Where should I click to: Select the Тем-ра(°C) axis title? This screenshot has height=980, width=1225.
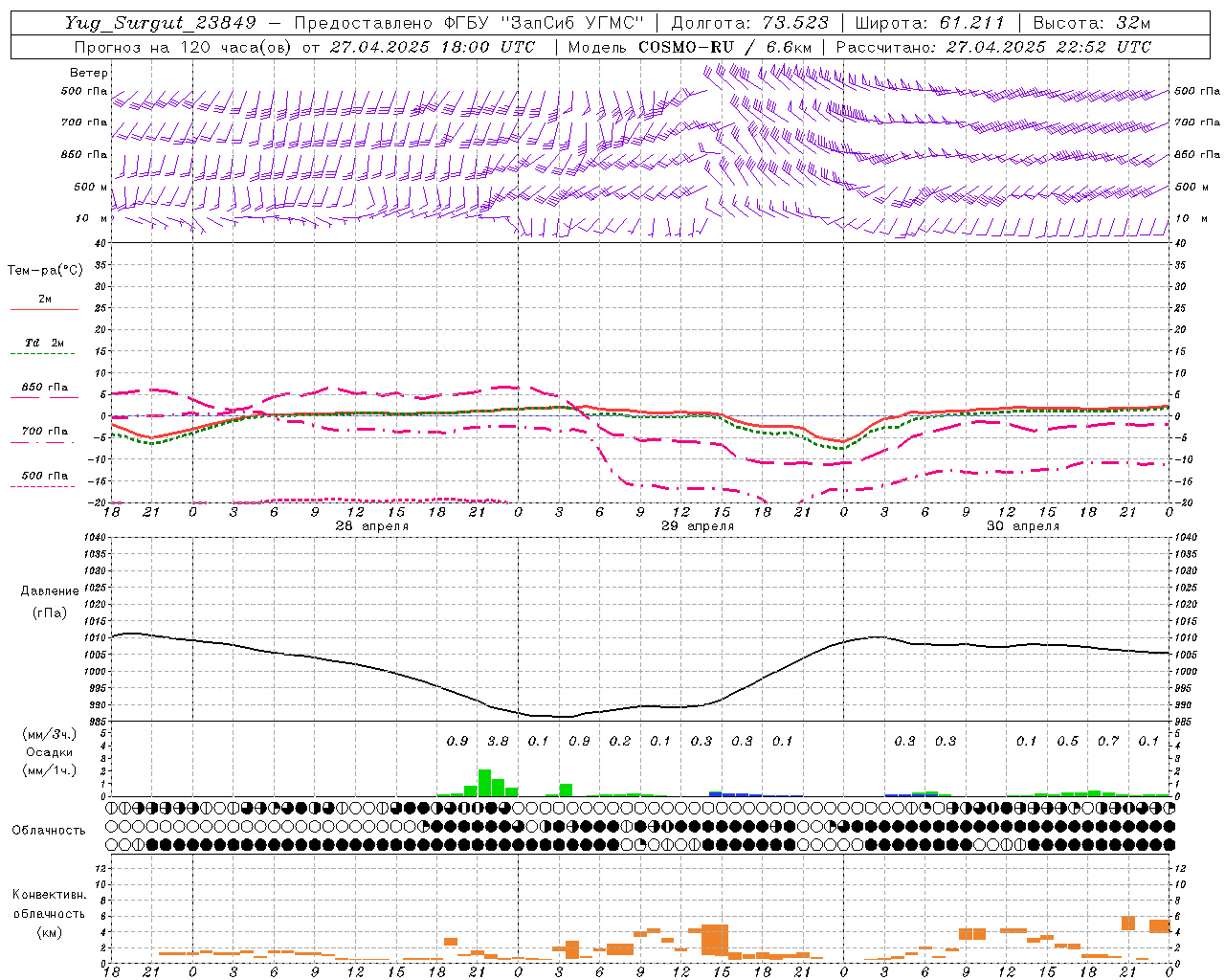[x=45, y=271]
